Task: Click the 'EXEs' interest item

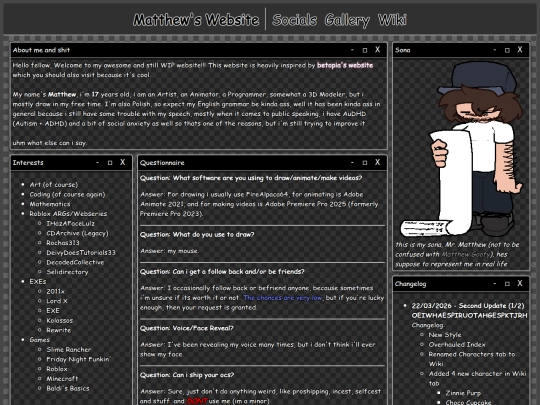Action: [38, 281]
